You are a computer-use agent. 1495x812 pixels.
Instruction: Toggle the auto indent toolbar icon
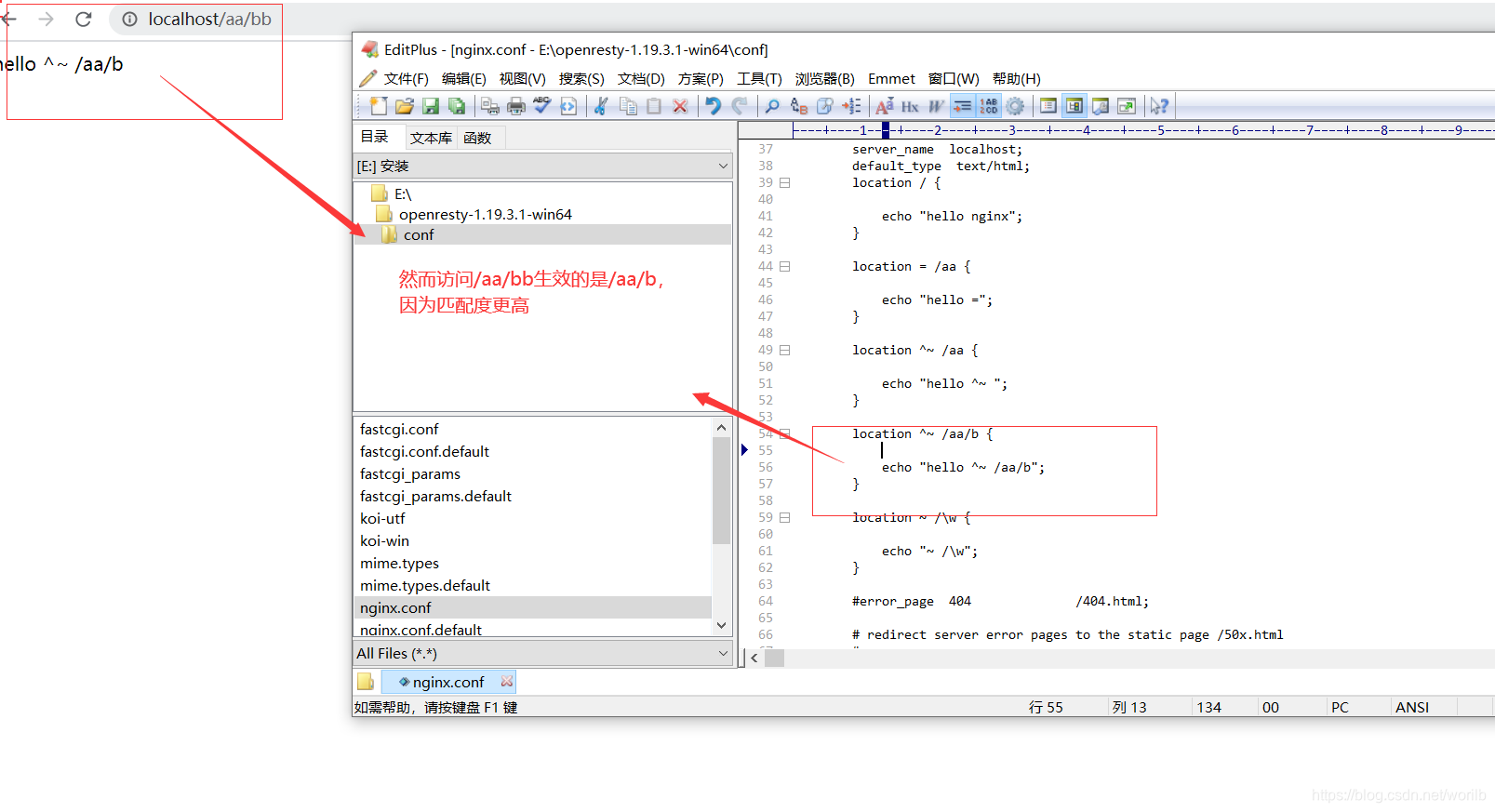pyautogui.click(x=962, y=106)
